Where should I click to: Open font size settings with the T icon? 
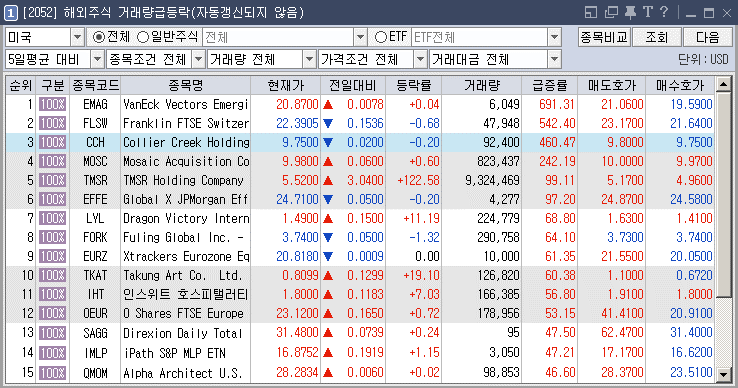tap(648, 12)
